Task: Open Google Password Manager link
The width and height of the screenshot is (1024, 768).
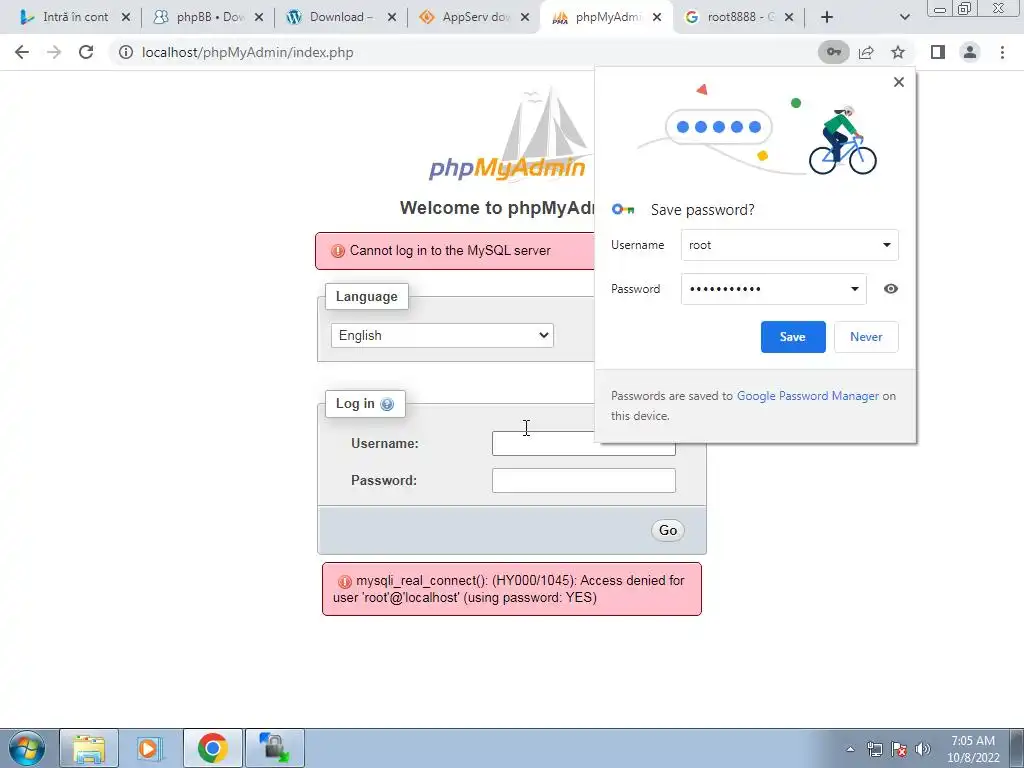Action: 808,396
